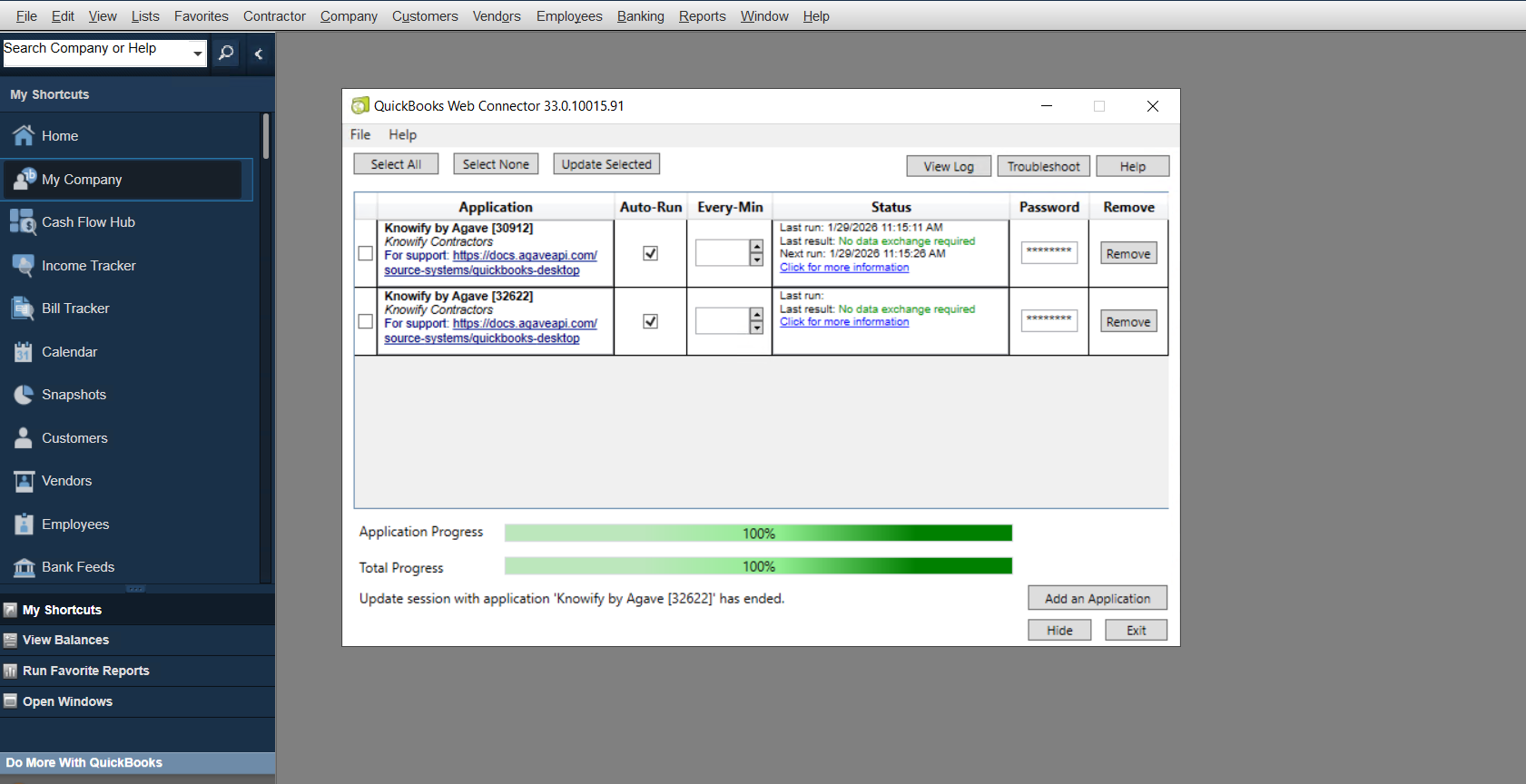The width and height of the screenshot is (1526, 784).
Task: Open the Bank Feeds icon
Action: tap(23, 567)
